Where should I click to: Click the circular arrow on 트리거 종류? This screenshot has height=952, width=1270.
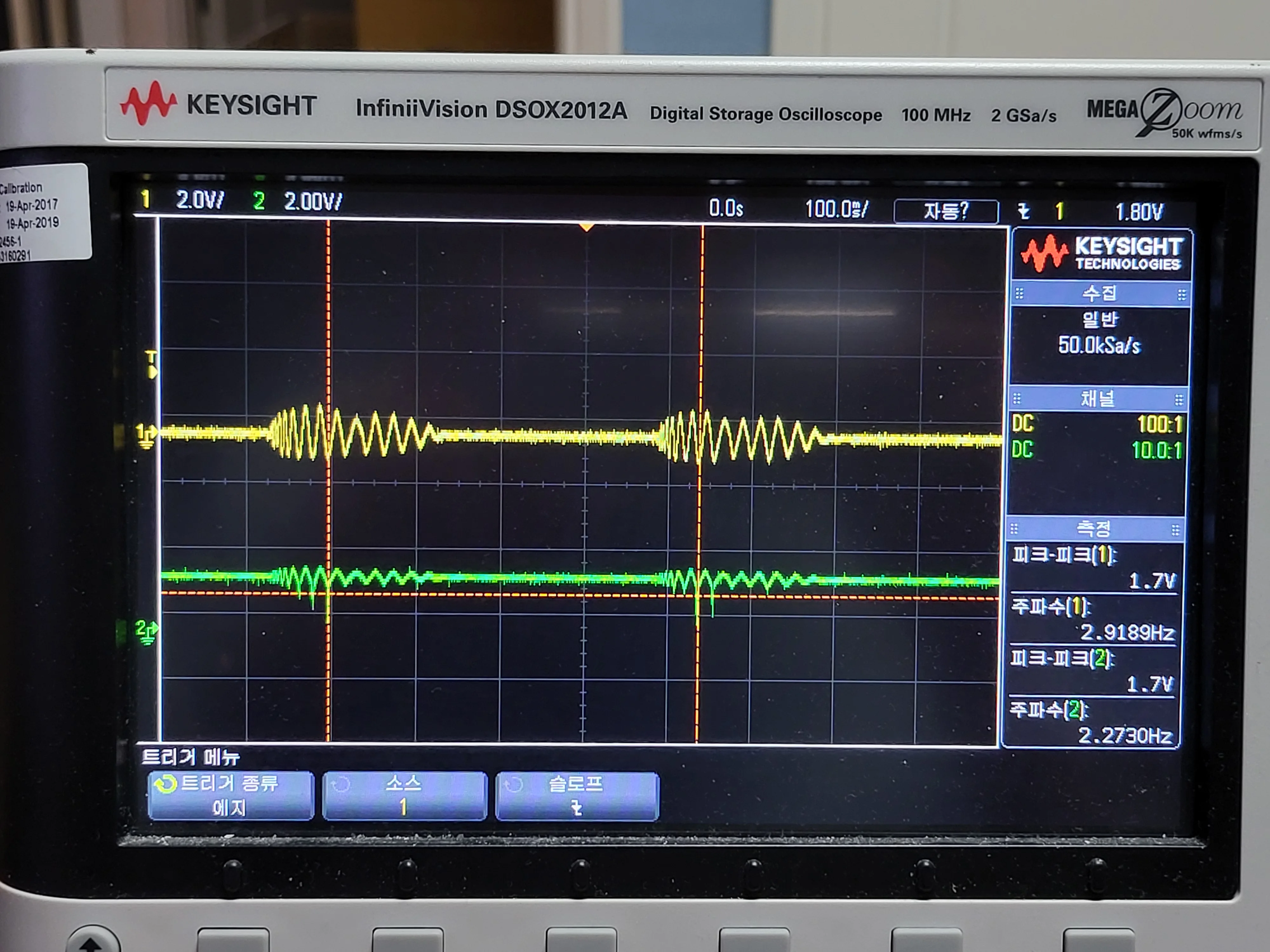tap(166, 784)
